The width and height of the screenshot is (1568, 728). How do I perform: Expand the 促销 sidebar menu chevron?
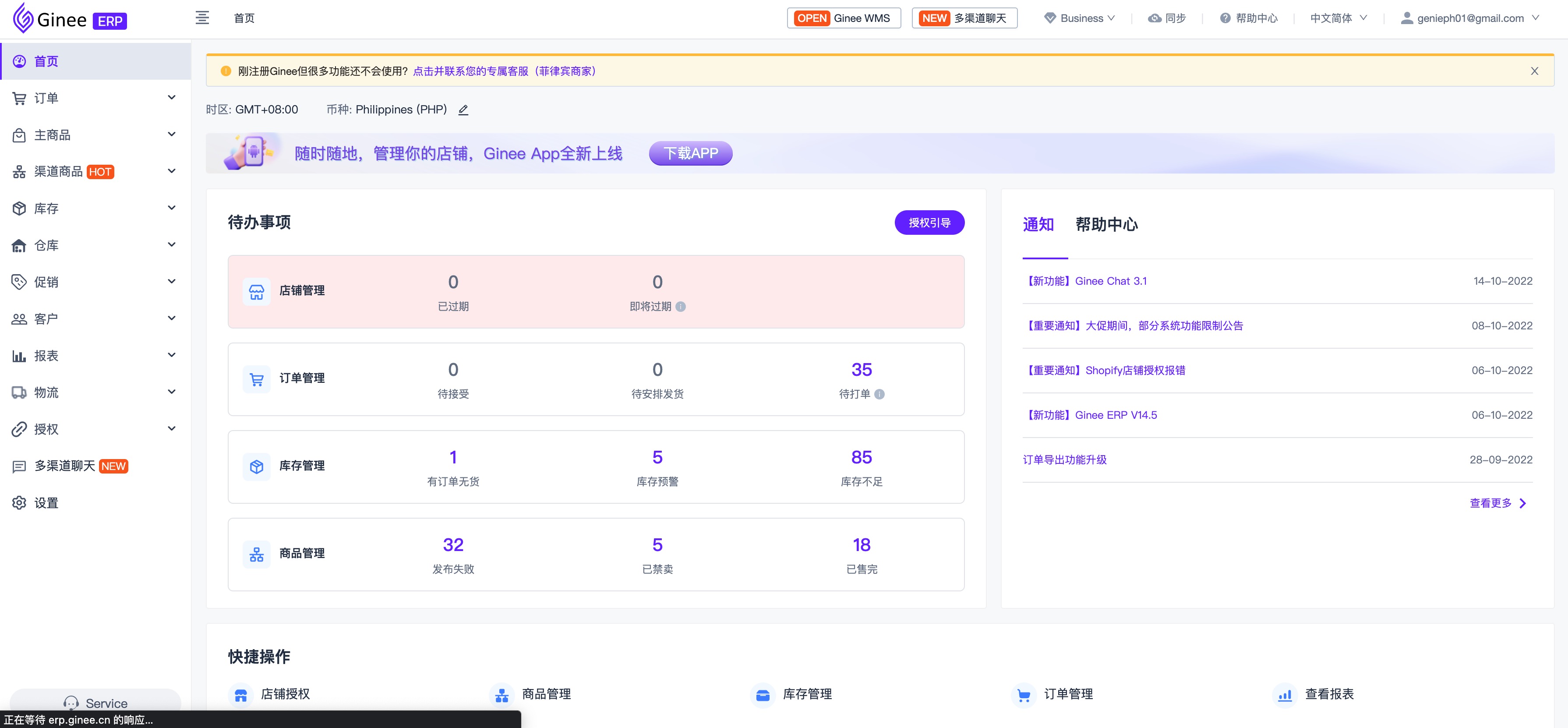click(x=172, y=281)
